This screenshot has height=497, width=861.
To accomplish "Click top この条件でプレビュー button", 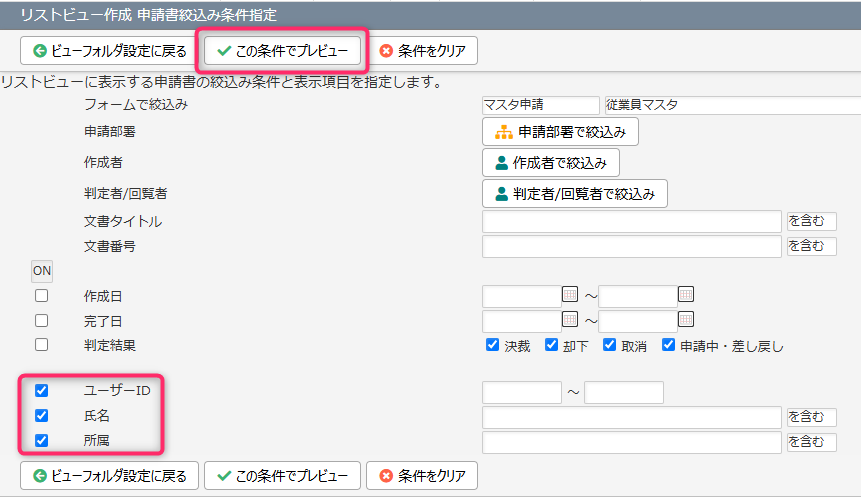I will 282,51.
